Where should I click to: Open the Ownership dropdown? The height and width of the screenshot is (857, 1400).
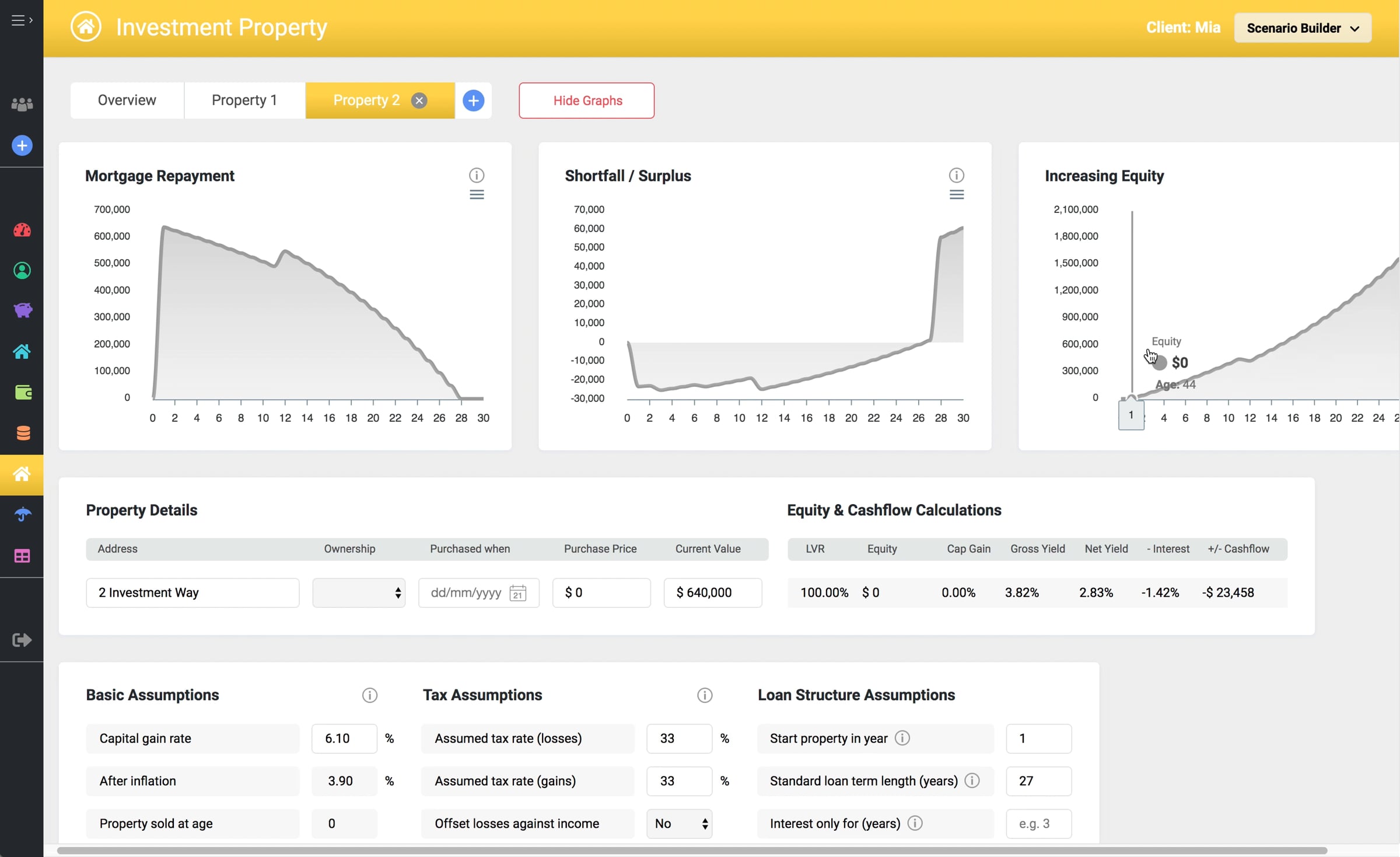(359, 593)
